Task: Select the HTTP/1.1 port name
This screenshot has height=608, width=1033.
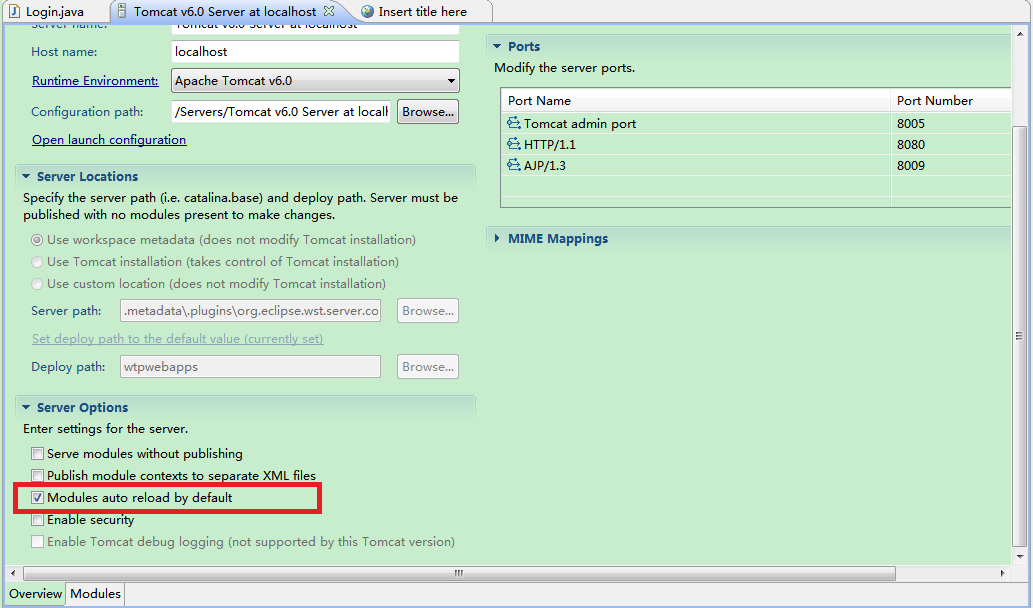Action: pyautogui.click(x=549, y=144)
